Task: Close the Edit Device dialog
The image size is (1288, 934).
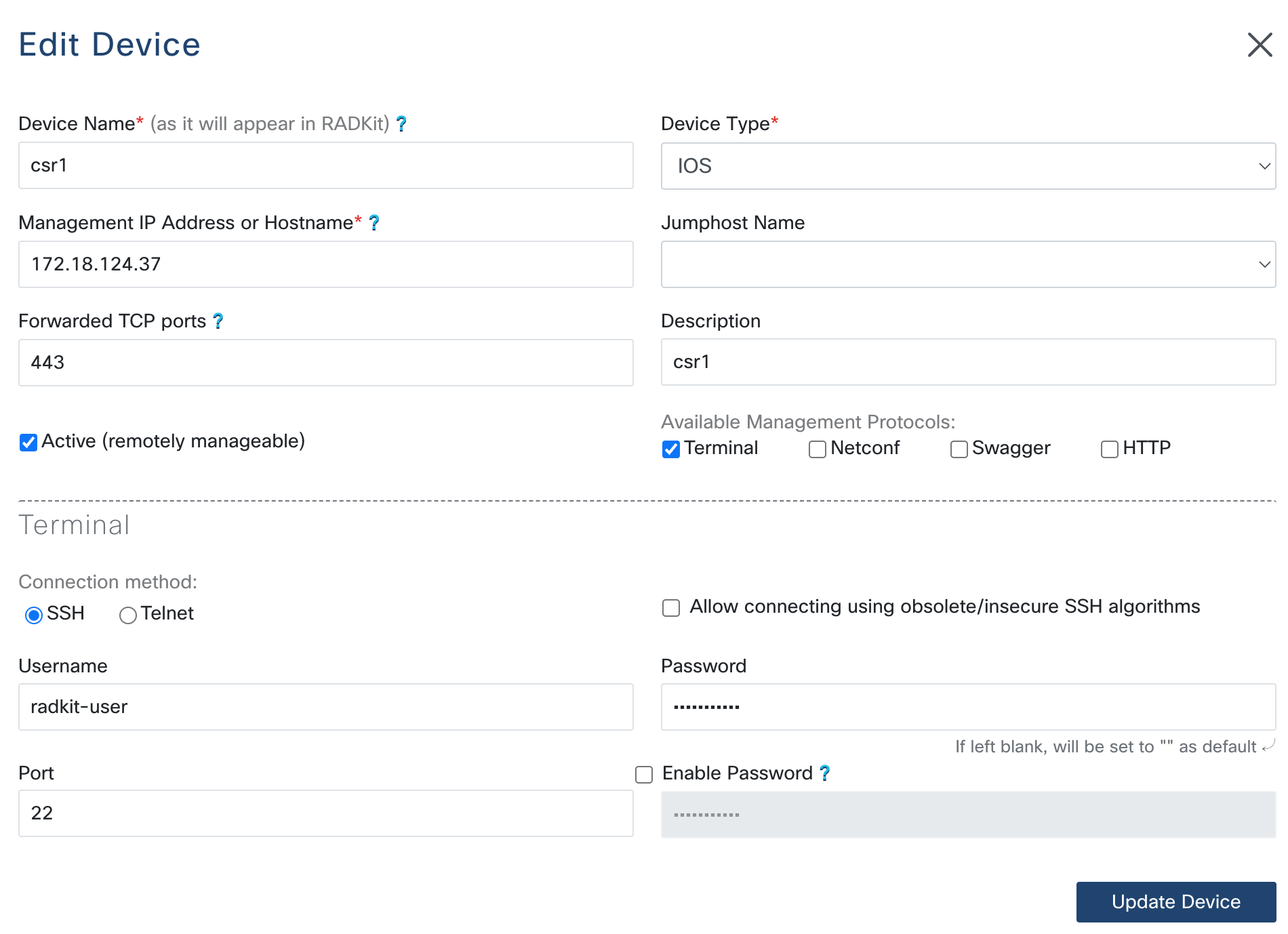Action: click(x=1260, y=45)
